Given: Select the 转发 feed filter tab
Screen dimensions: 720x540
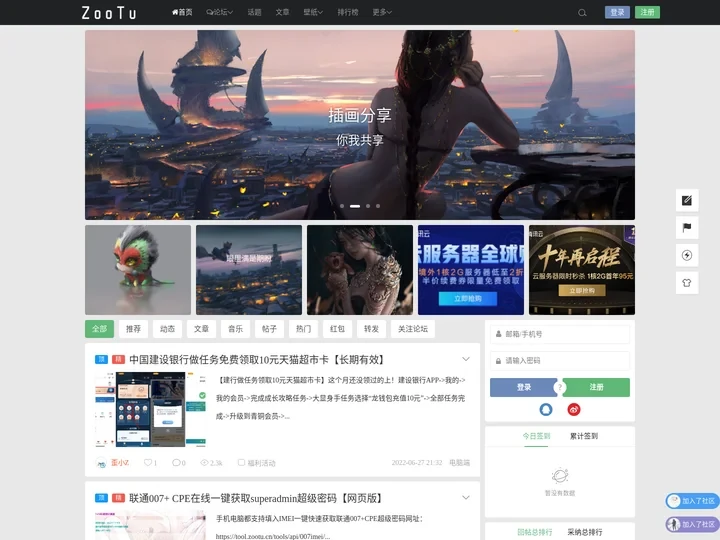Looking at the screenshot, I should (371, 329).
